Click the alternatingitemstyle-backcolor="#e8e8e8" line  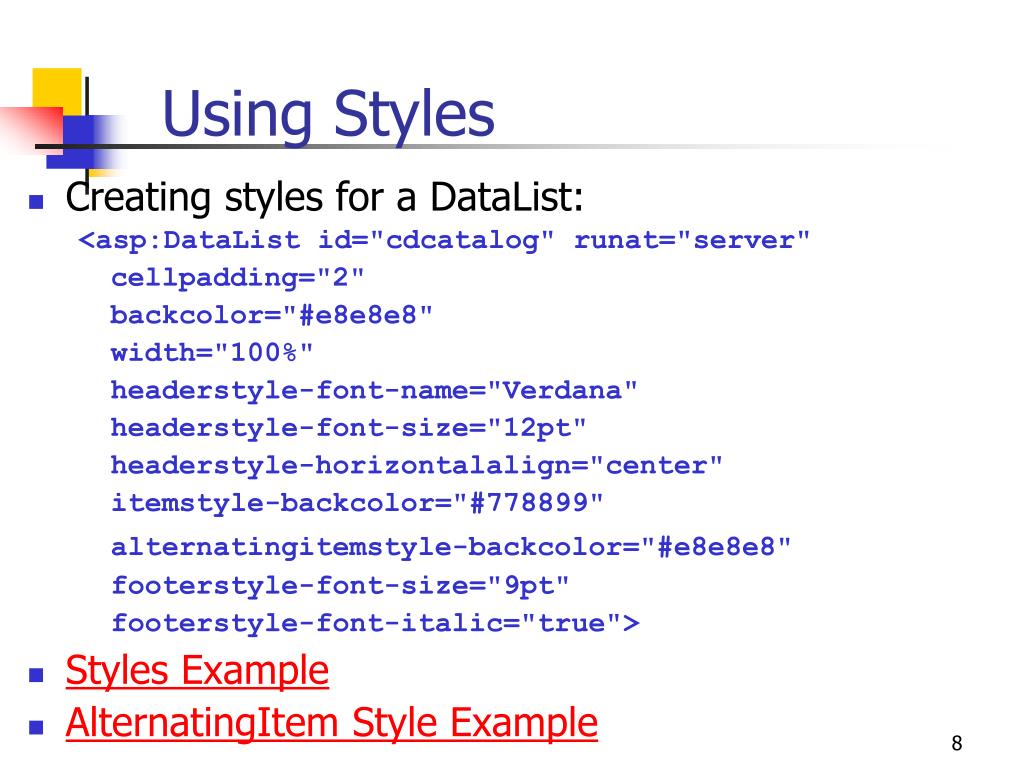(x=451, y=547)
